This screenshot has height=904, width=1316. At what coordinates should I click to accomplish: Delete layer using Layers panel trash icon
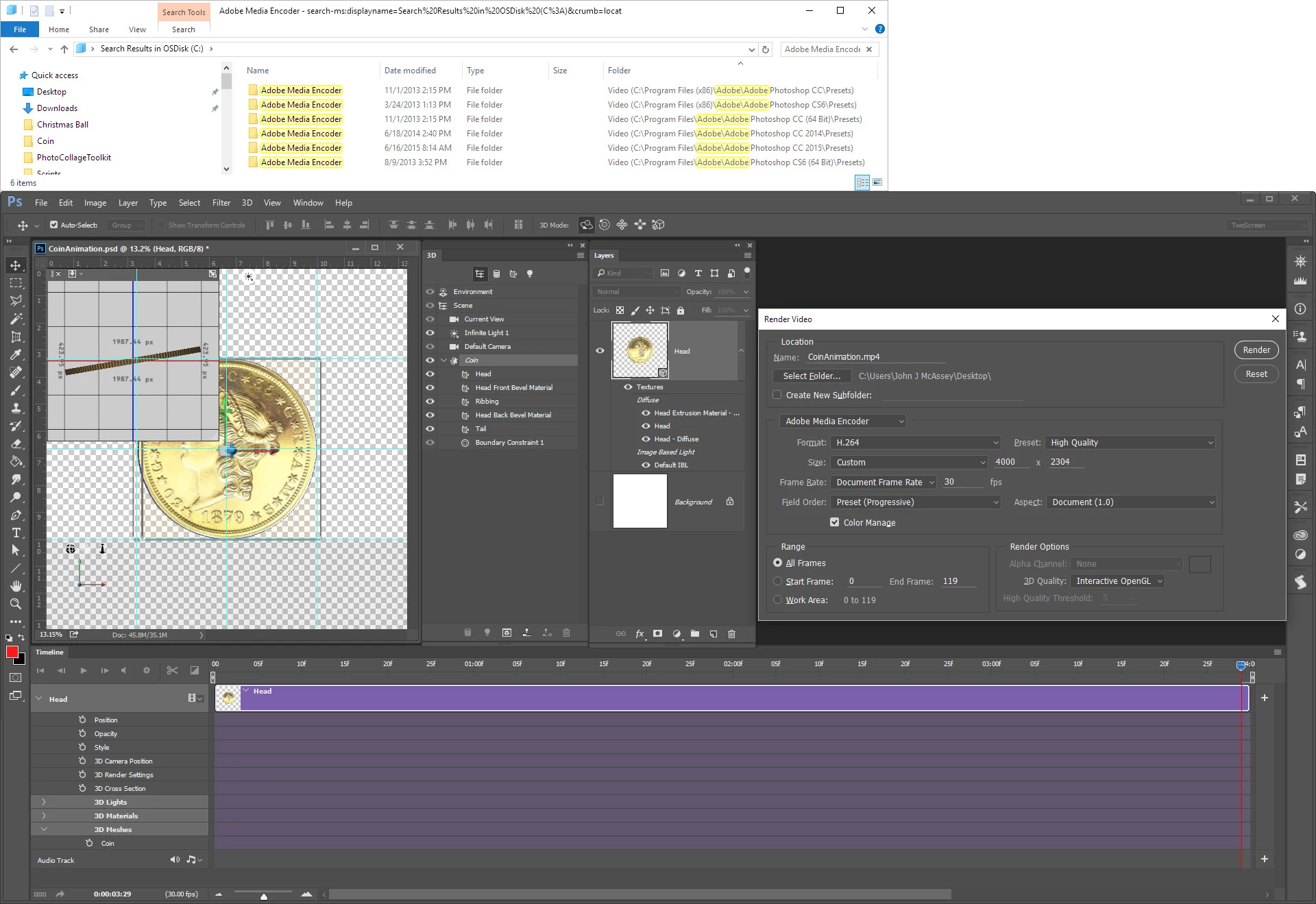(x=731, y=634)
